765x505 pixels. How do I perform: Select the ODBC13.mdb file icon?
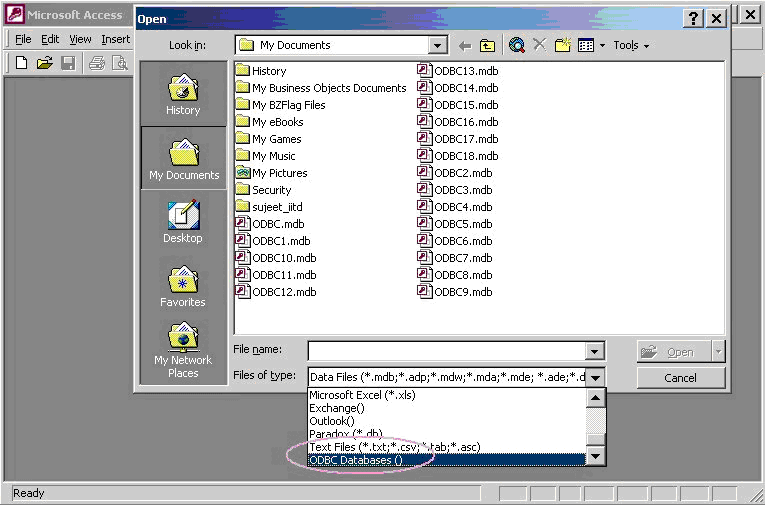(424, 70)
